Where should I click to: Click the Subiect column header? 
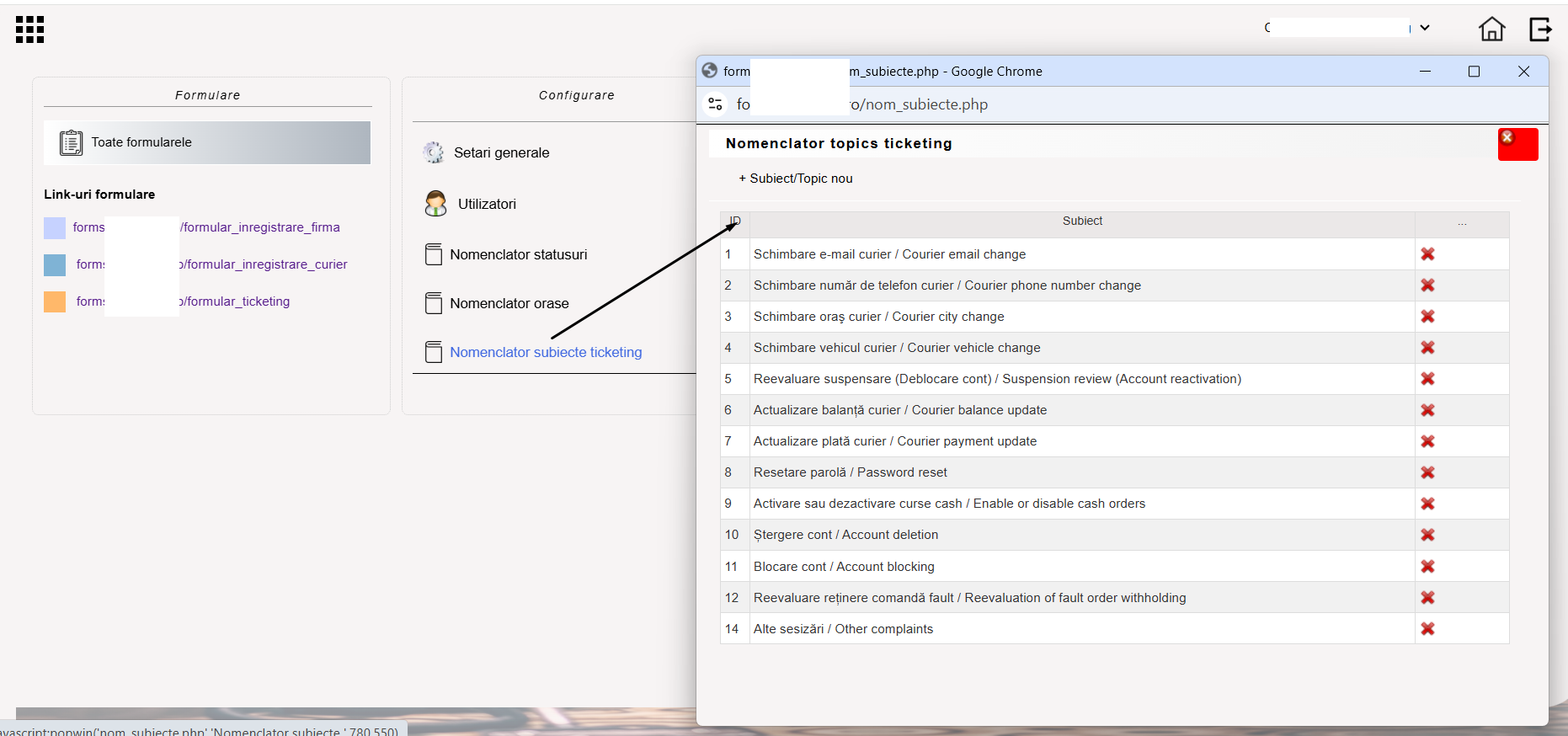click(1082, 221)
